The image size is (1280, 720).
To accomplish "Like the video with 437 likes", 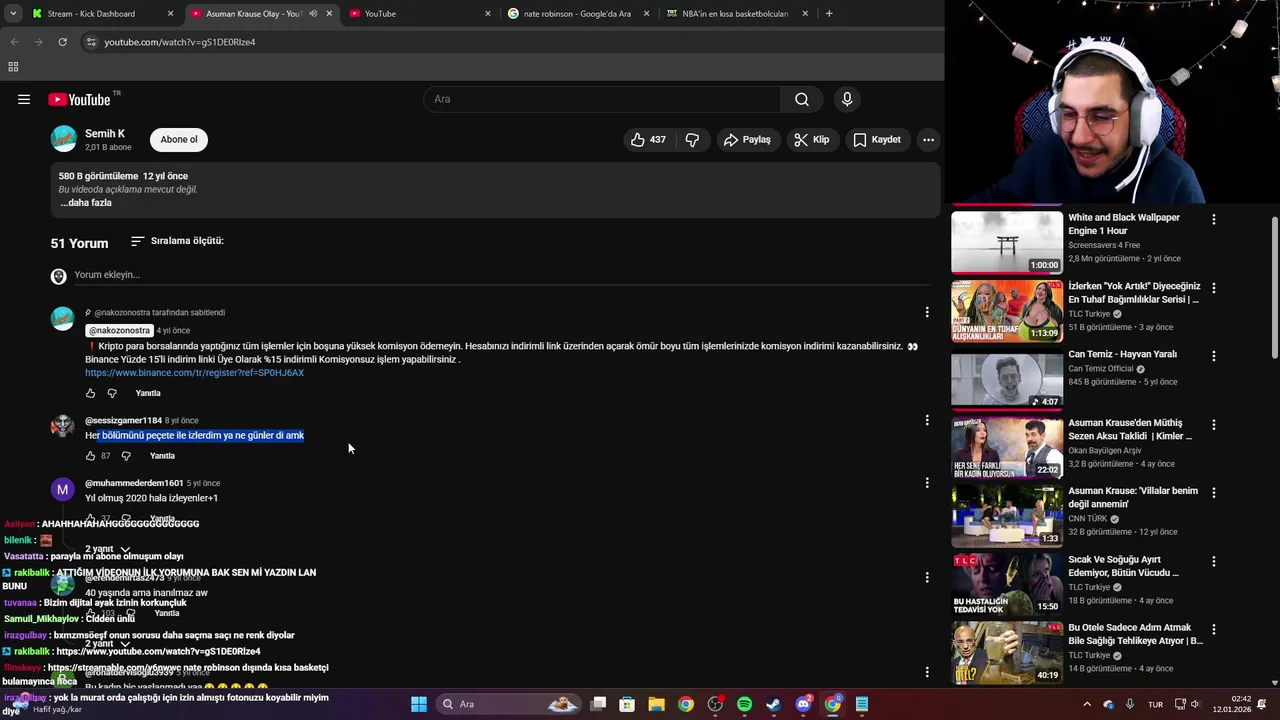I will click(x=647, y=140).
